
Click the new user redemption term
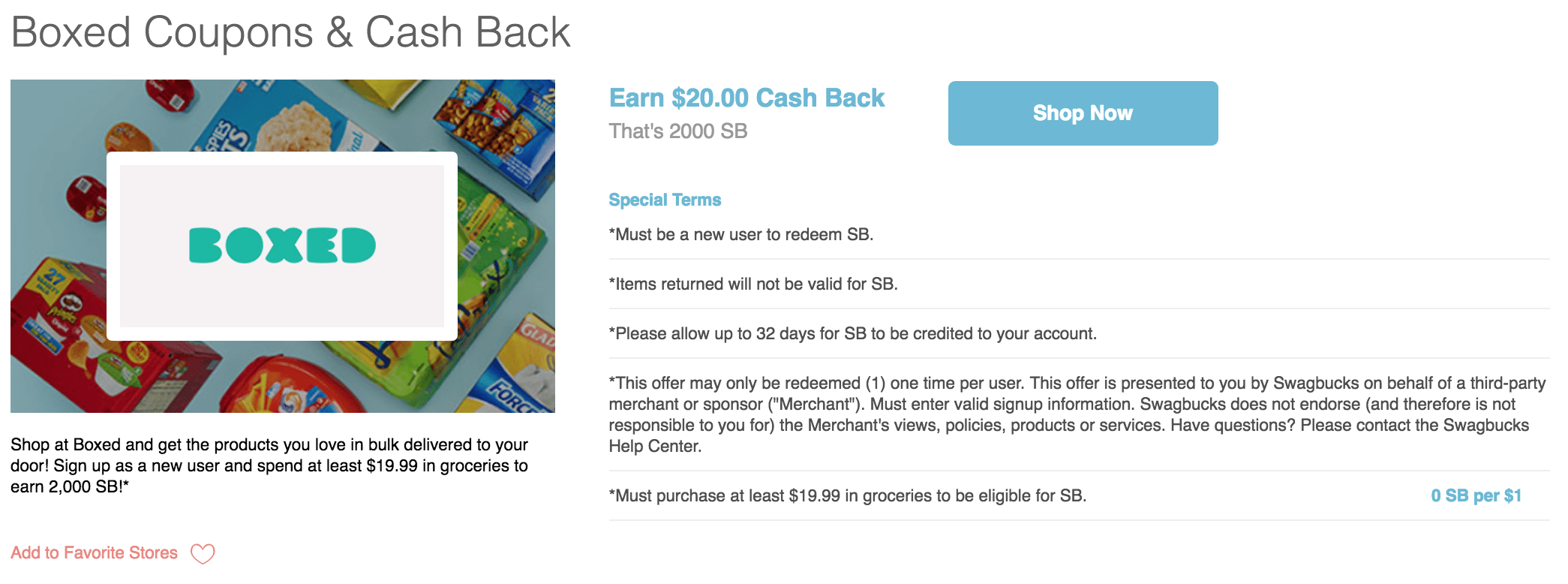740,234
